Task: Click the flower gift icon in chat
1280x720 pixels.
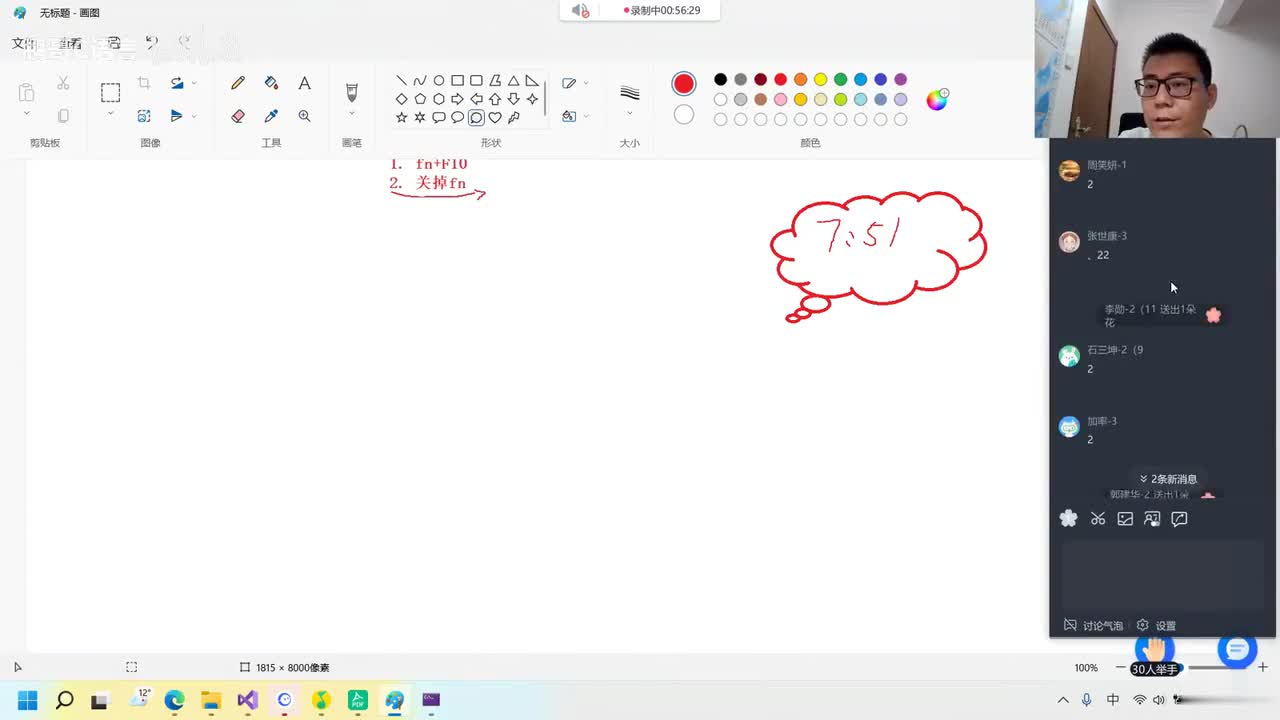Action: [x=1068, y=518]
